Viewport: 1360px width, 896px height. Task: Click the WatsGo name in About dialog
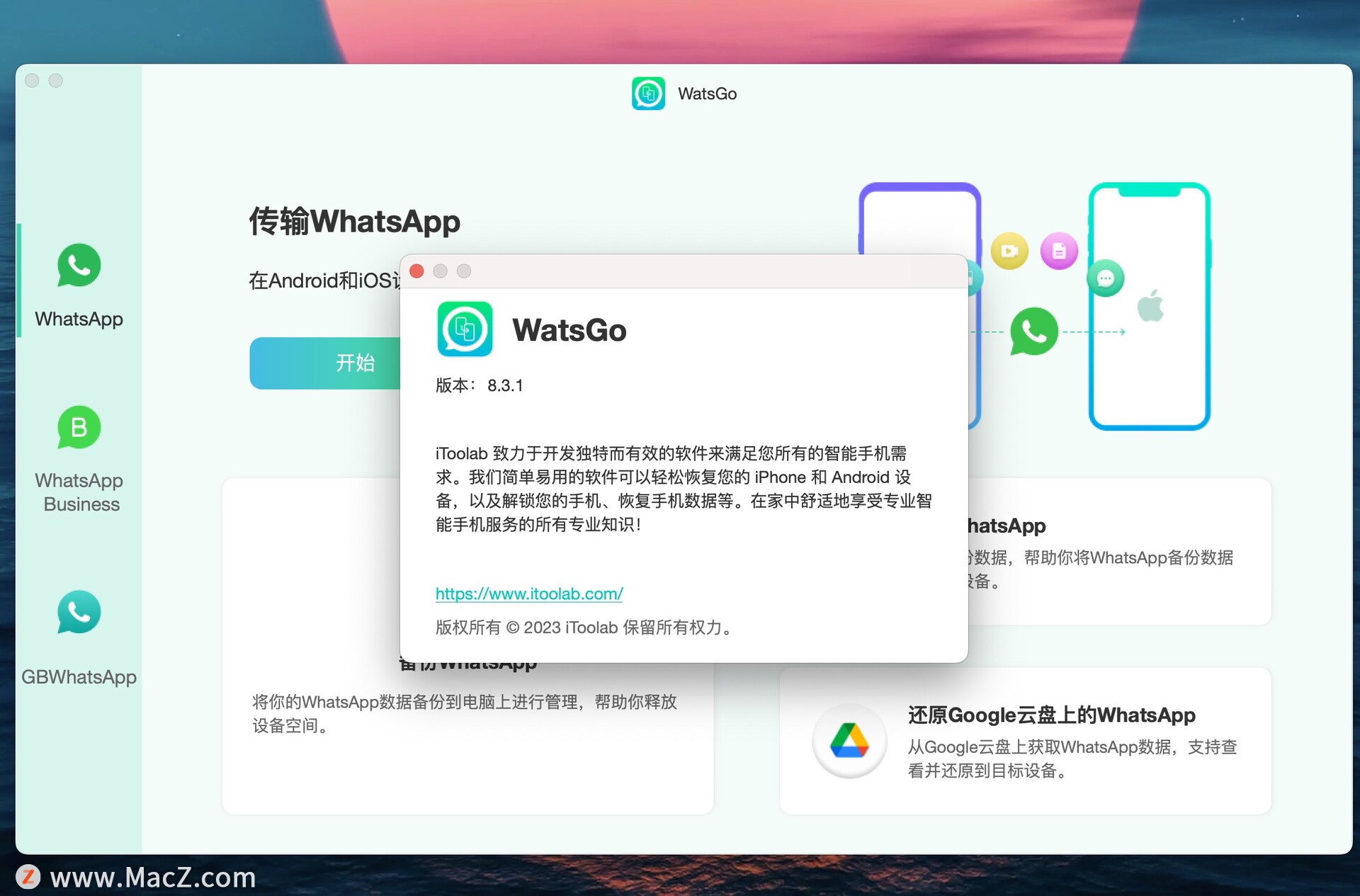point(569,330)
